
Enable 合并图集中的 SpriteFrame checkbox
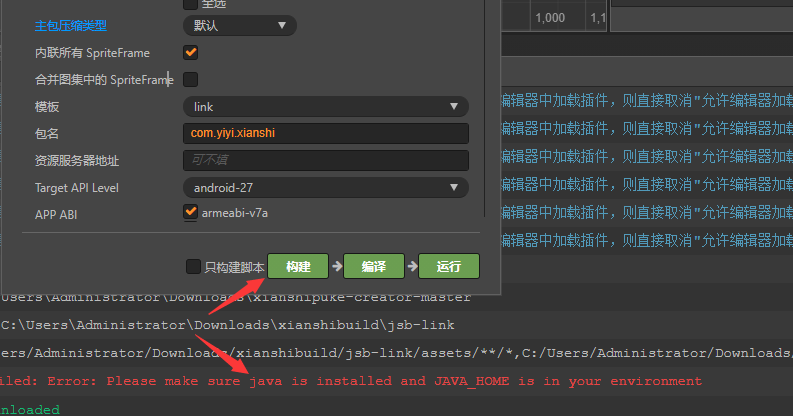(191, 79)
